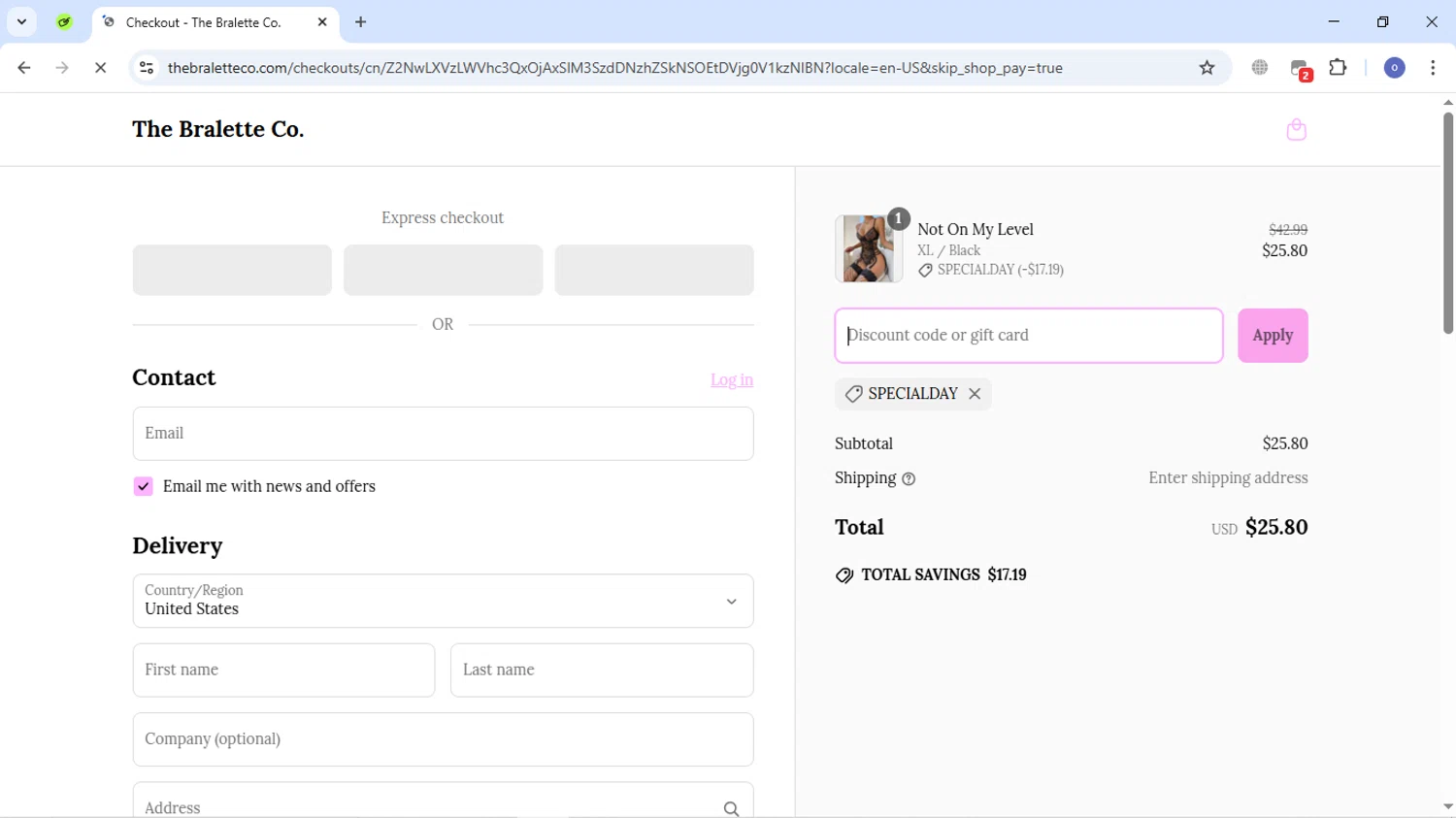The height and width of the screenshot is (818, 1456).
Task: Open the shopping bag cart icon
Action: [1296, 129]
